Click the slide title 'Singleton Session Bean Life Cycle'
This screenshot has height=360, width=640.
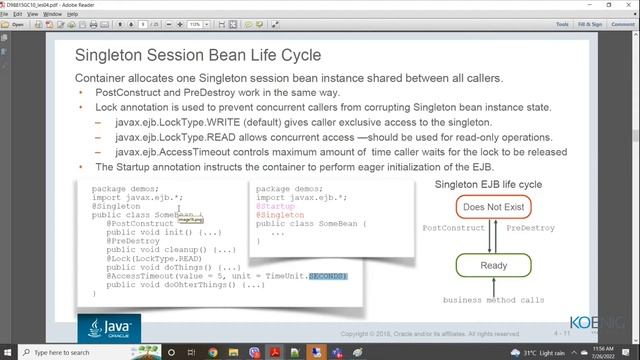pos(198,55)
